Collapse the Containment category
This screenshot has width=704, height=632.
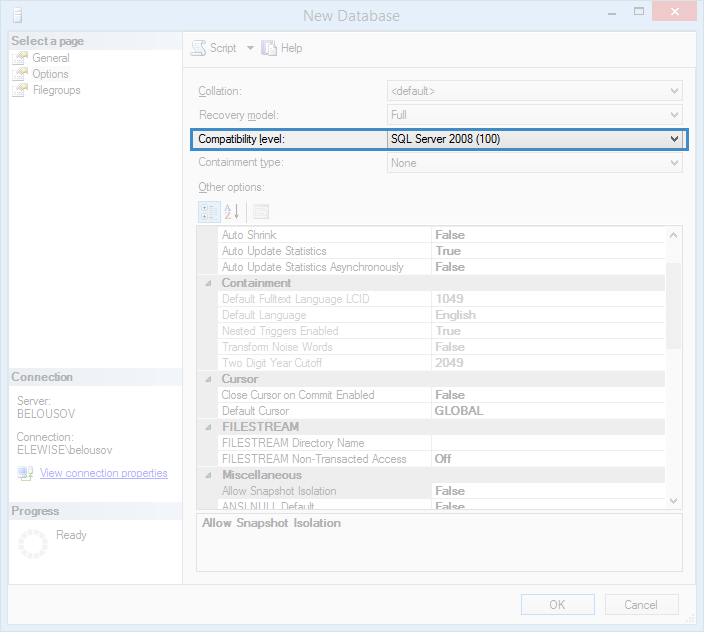click(x=209, y=283)
